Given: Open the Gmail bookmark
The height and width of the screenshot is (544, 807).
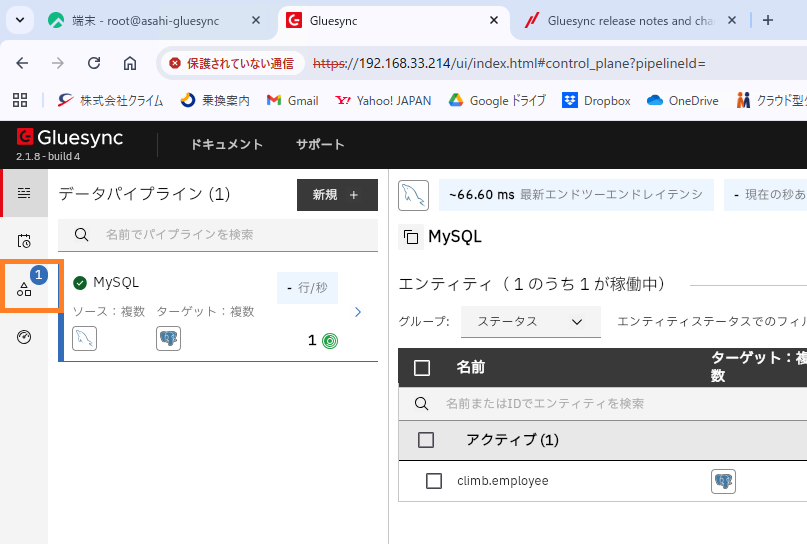Looking at the screenshot, I should pyautogui.click(x=291, y=100).
